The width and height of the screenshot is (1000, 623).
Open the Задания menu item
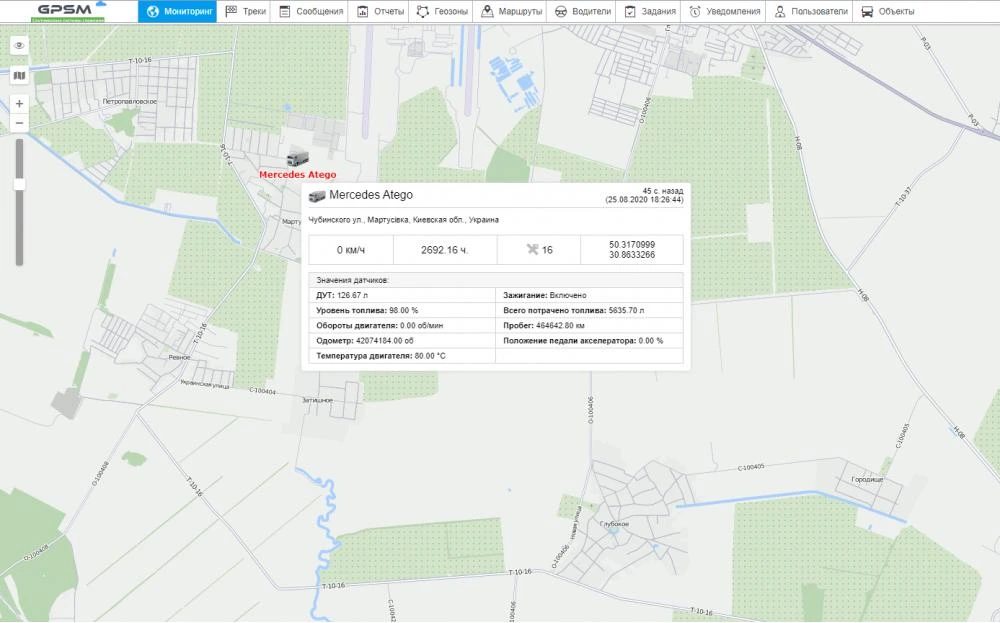tap(629, 12)
